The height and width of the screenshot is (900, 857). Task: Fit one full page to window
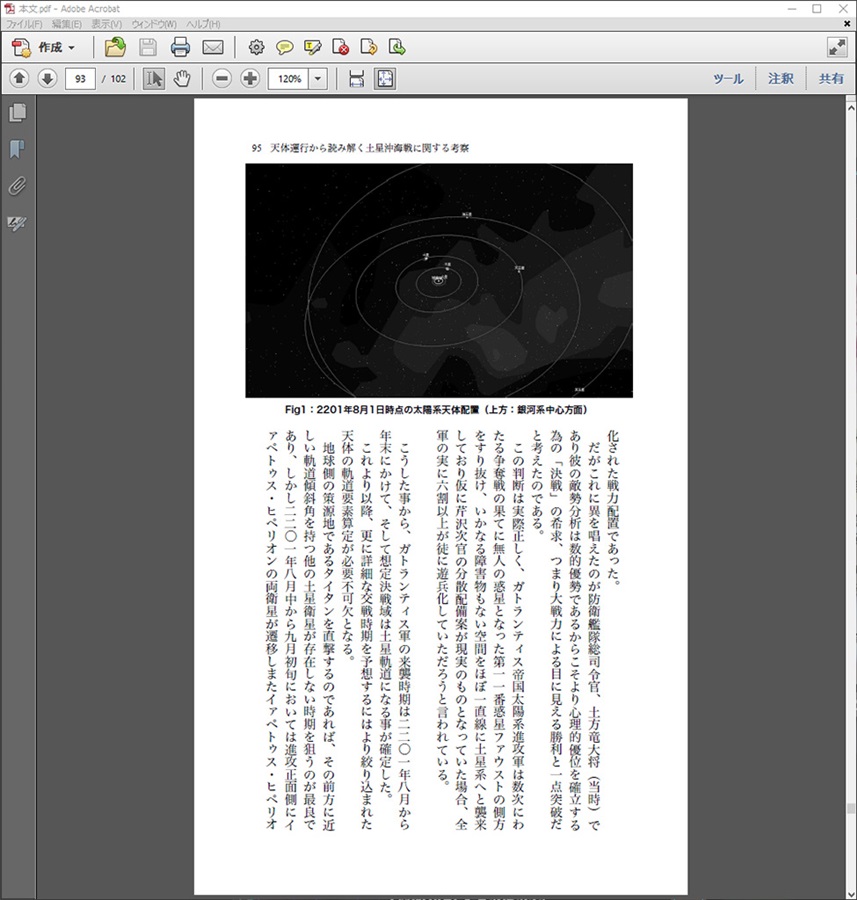[x=385, y=79]
